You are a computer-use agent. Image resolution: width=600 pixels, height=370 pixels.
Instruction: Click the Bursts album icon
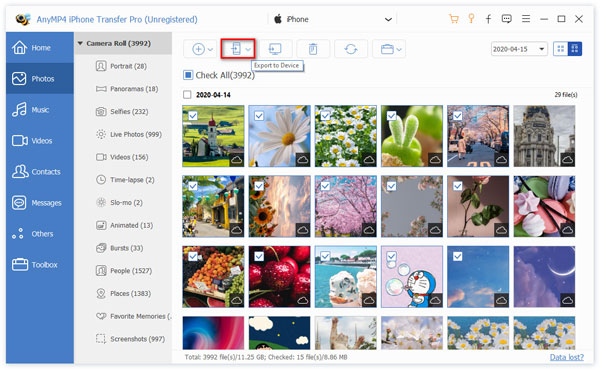(101, 248)
